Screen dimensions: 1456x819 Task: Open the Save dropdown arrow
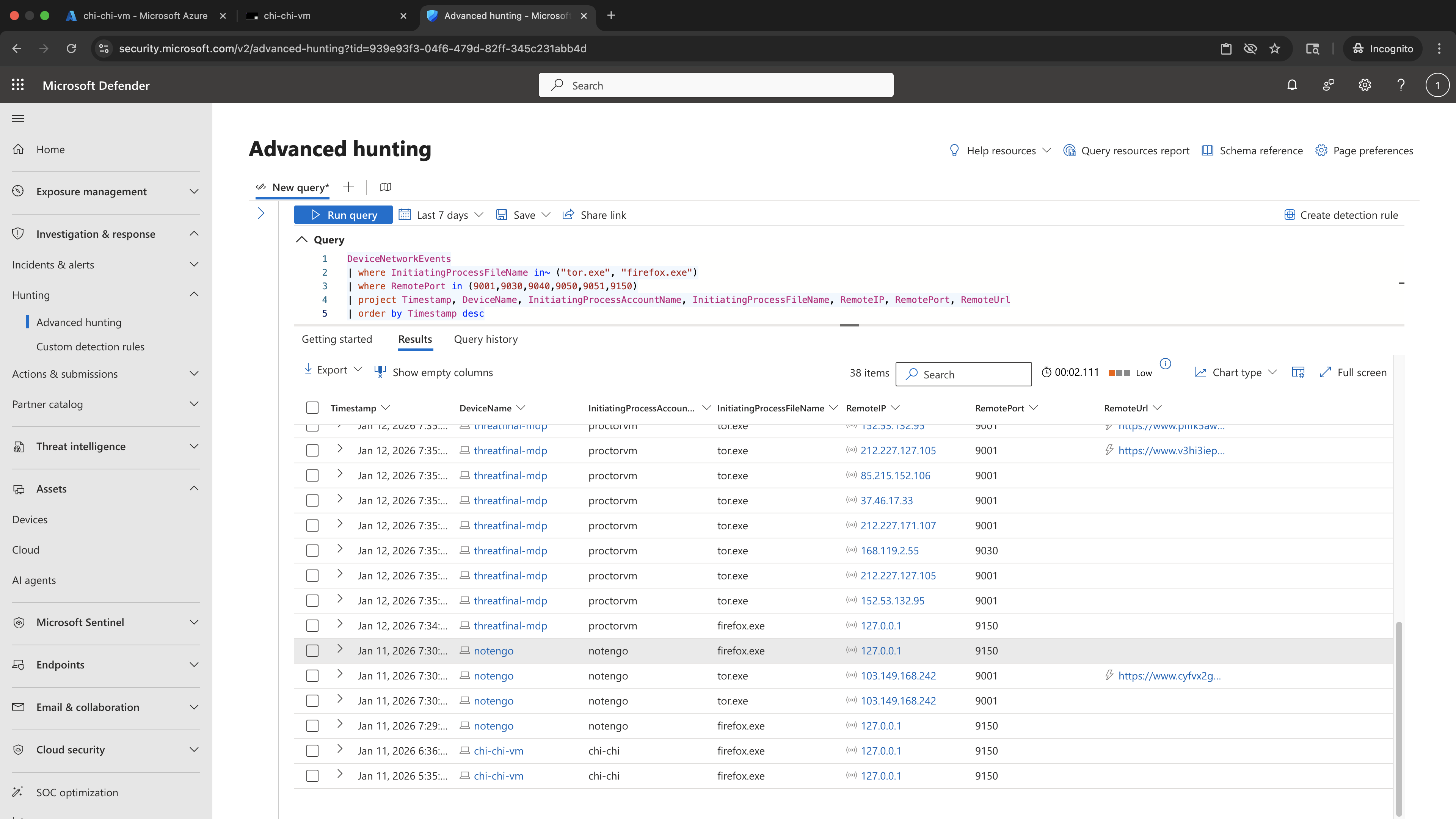coord(546,215)
